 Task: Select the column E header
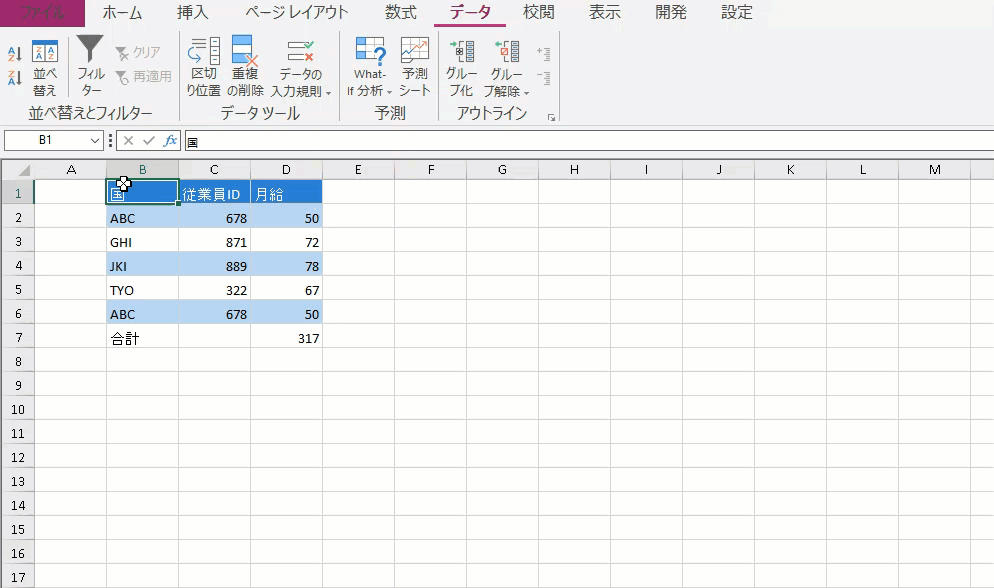pos(358,170)
